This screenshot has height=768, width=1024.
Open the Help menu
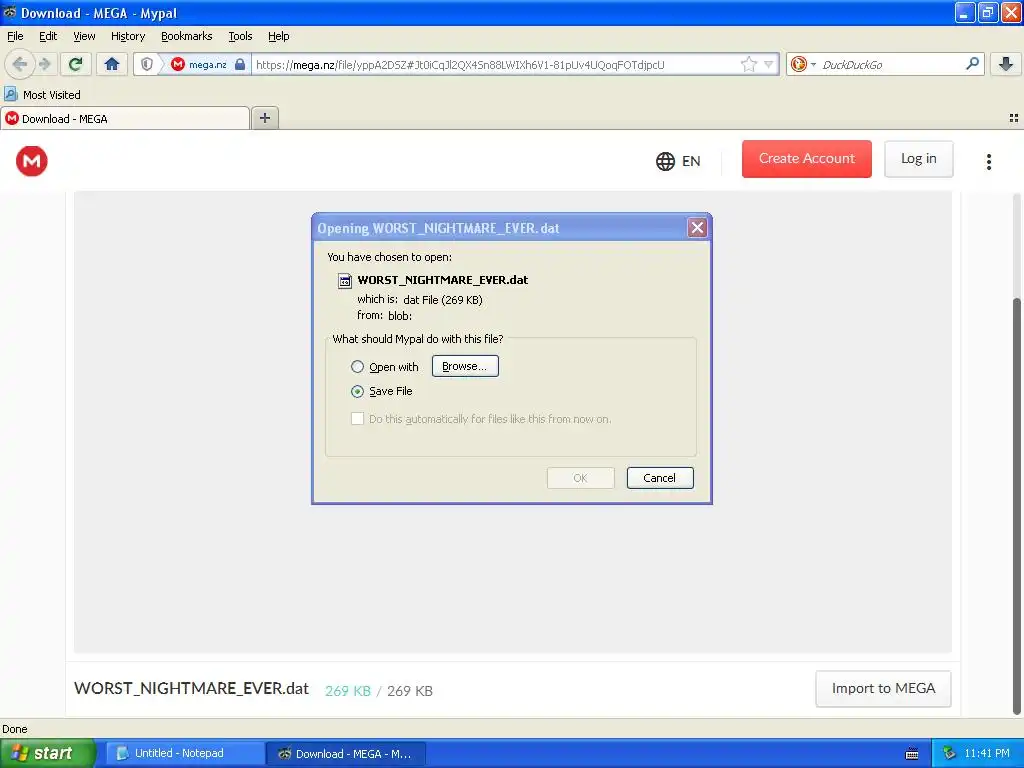tap(279, 36)
